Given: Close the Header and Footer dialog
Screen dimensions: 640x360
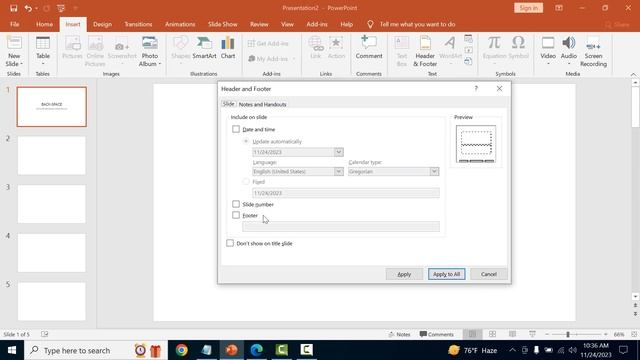Looking at the screenshot, I should pyautogui.click(x=499, y=89).
